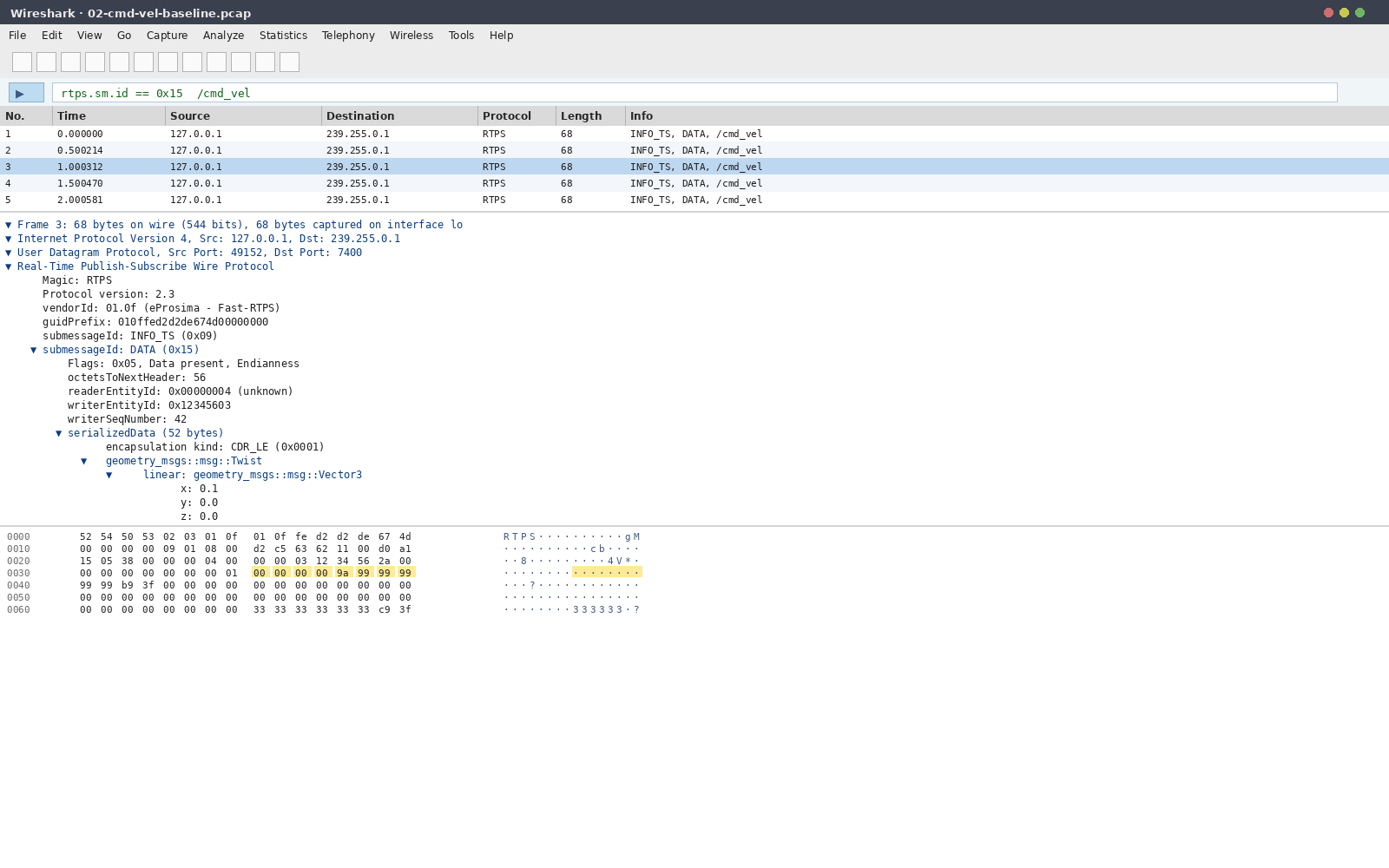The height and width of the screenshot is (868, 1389).
Task: Click hex dump row offset 0060
Action: (x=18, y=610)
